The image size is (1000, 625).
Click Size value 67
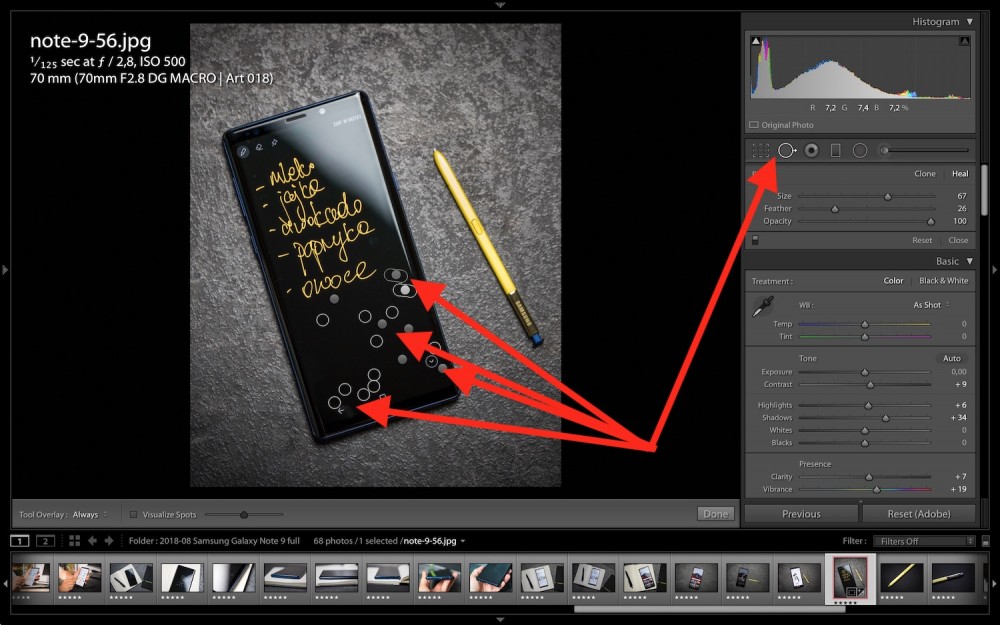[962, 196]
